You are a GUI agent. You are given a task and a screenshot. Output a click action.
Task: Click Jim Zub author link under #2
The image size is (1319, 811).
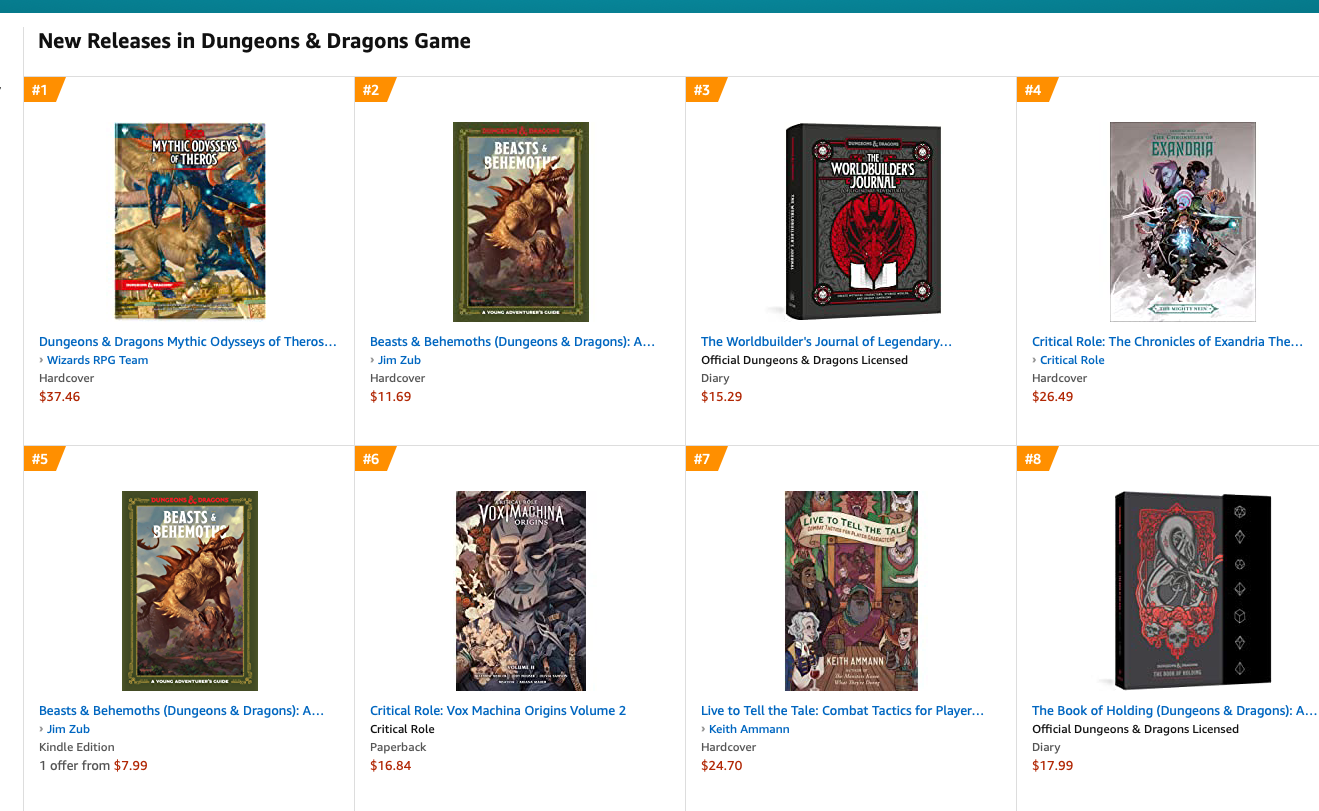pyautogui.click(x=399, y=360)
